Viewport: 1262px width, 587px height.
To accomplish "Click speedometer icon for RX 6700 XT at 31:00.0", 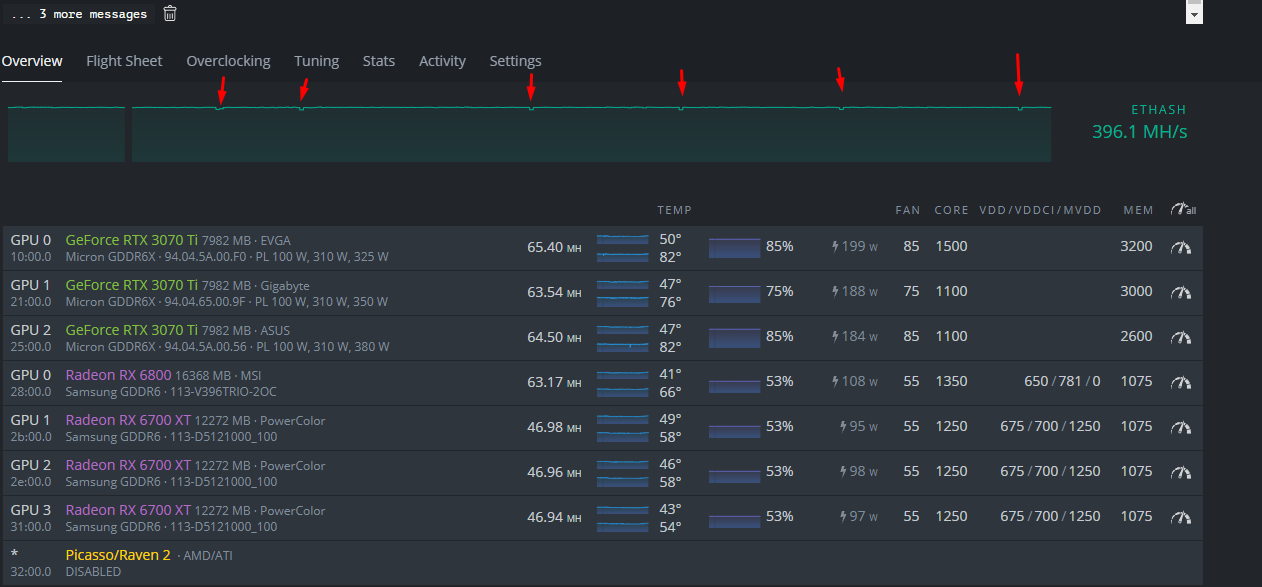I will pyautogui.click(x=1181, y=517).
